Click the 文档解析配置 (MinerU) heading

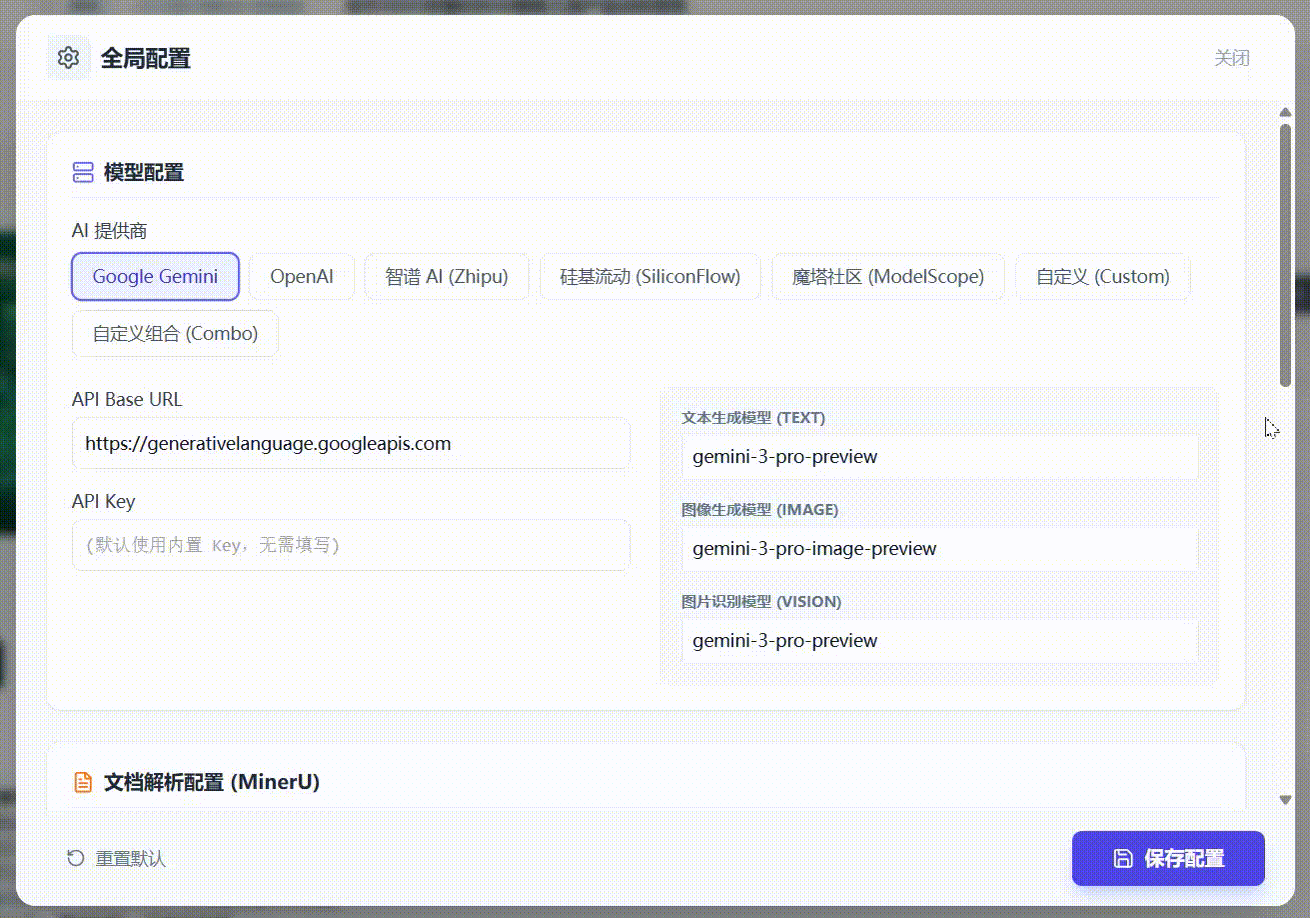[x=212, y=782]
